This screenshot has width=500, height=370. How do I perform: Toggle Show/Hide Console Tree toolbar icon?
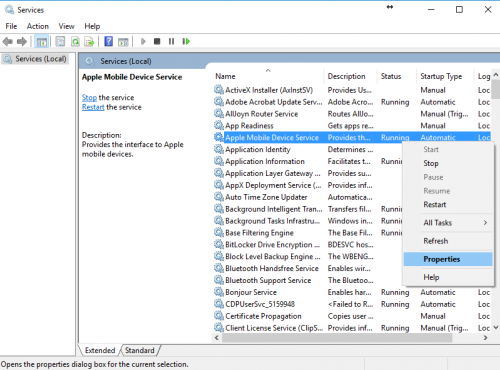(42, 42)
